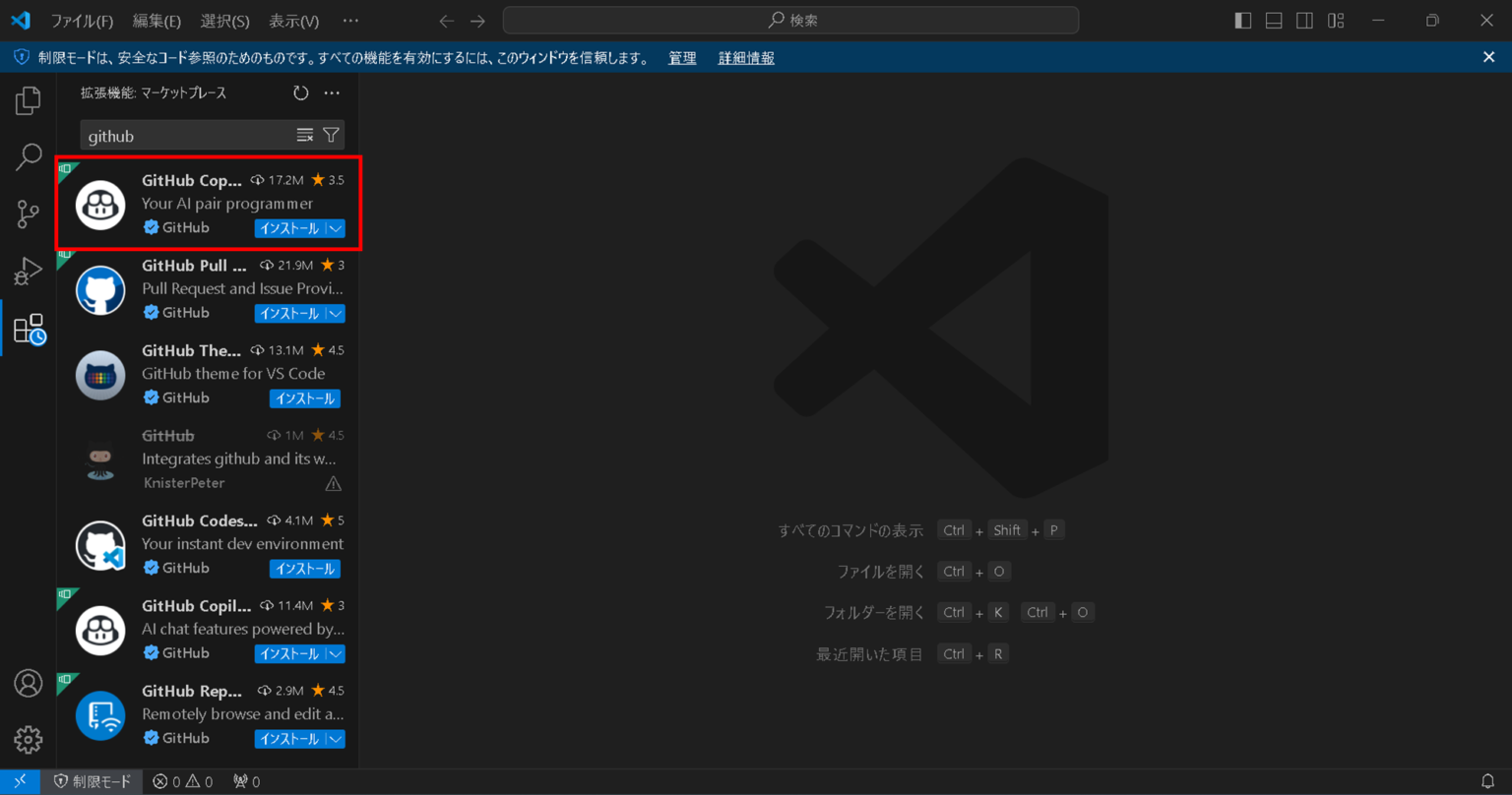Click the remote connection indicator in status bar
This screenshot has width=1512, height=795.
point(20,780)
